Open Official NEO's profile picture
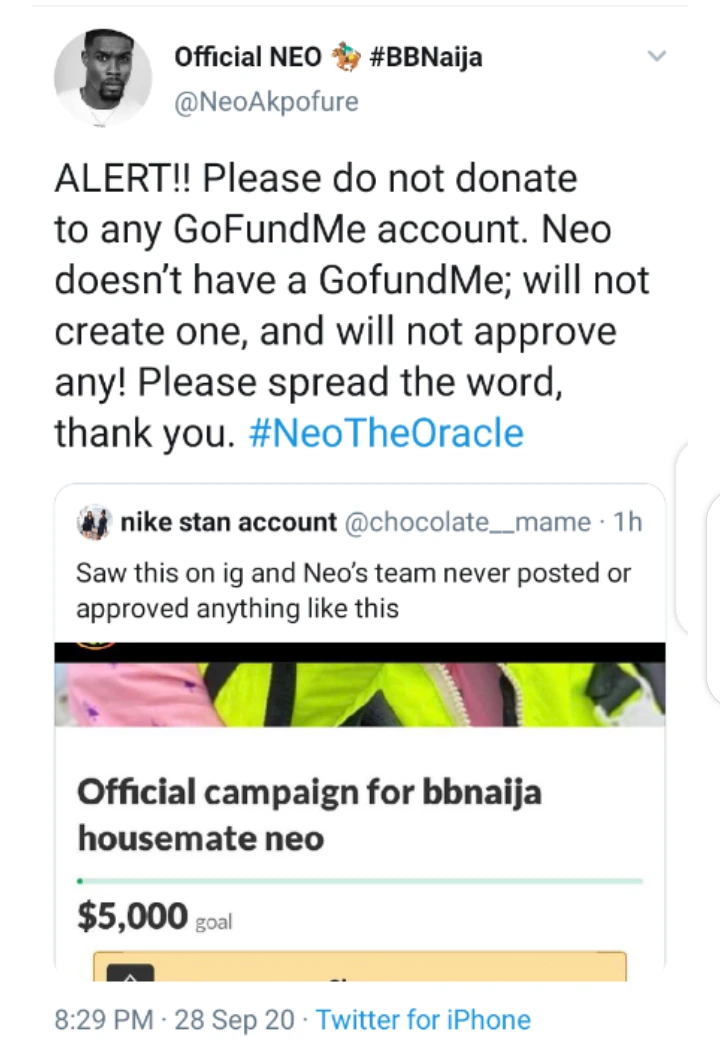The image size is (720, 1054). (103, 77)
